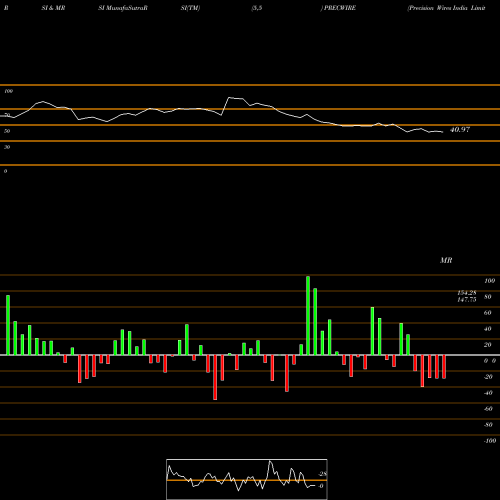
Task: Click the RSI line peak near the chart middle
Action: coord(229,97)
